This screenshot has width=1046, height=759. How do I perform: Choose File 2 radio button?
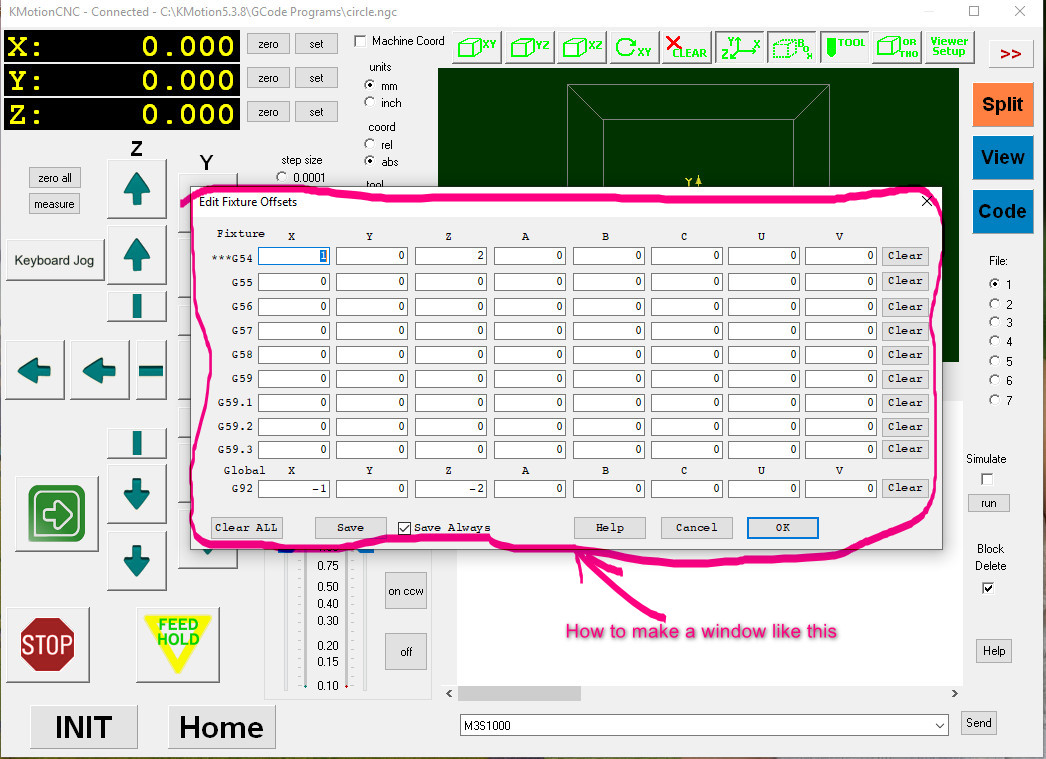[x=993, y=304]
